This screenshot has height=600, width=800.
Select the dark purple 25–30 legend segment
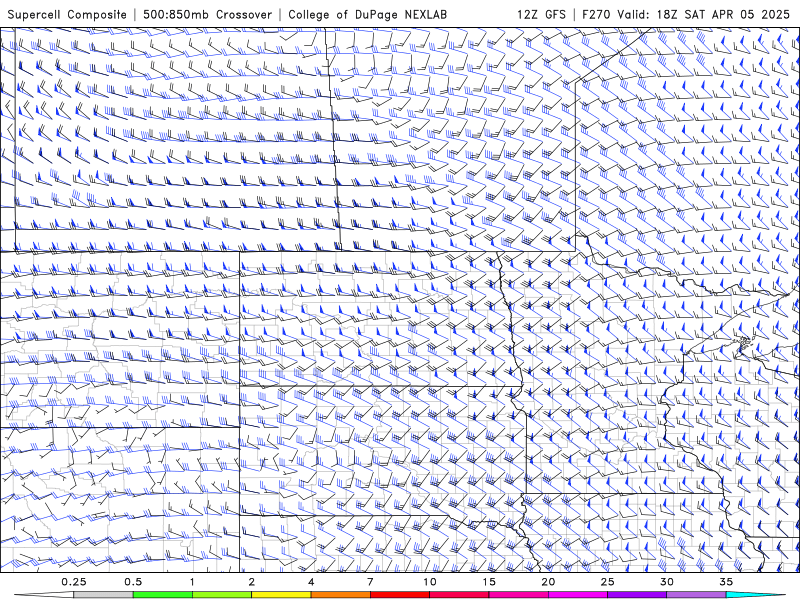(637, 595)
